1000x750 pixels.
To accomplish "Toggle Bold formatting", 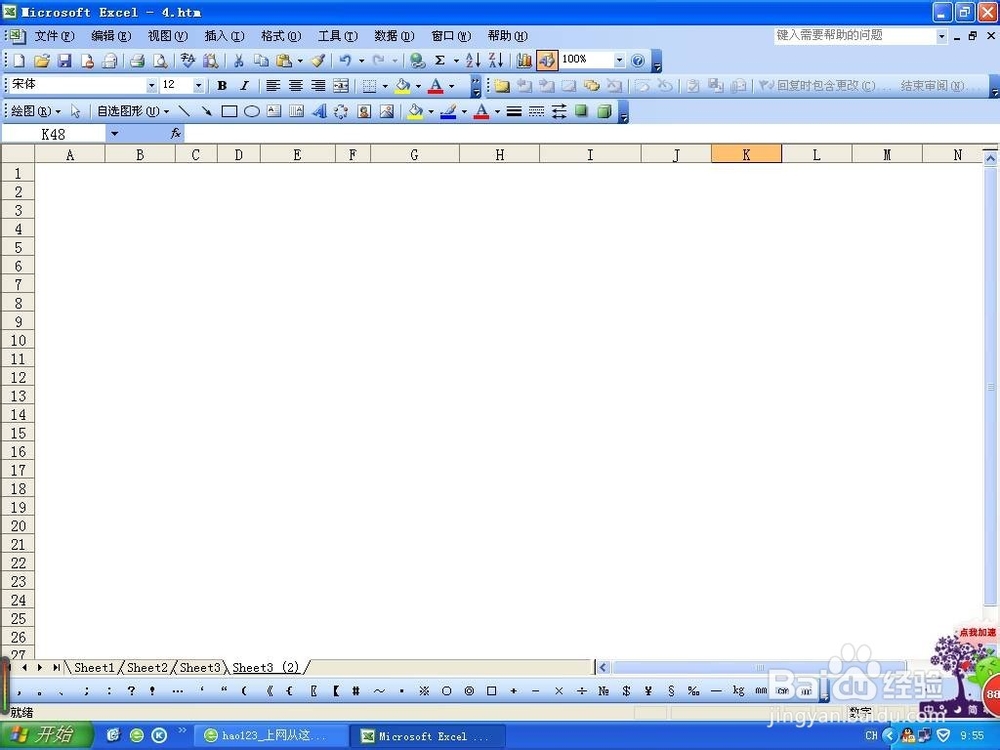I will point(222,85).
